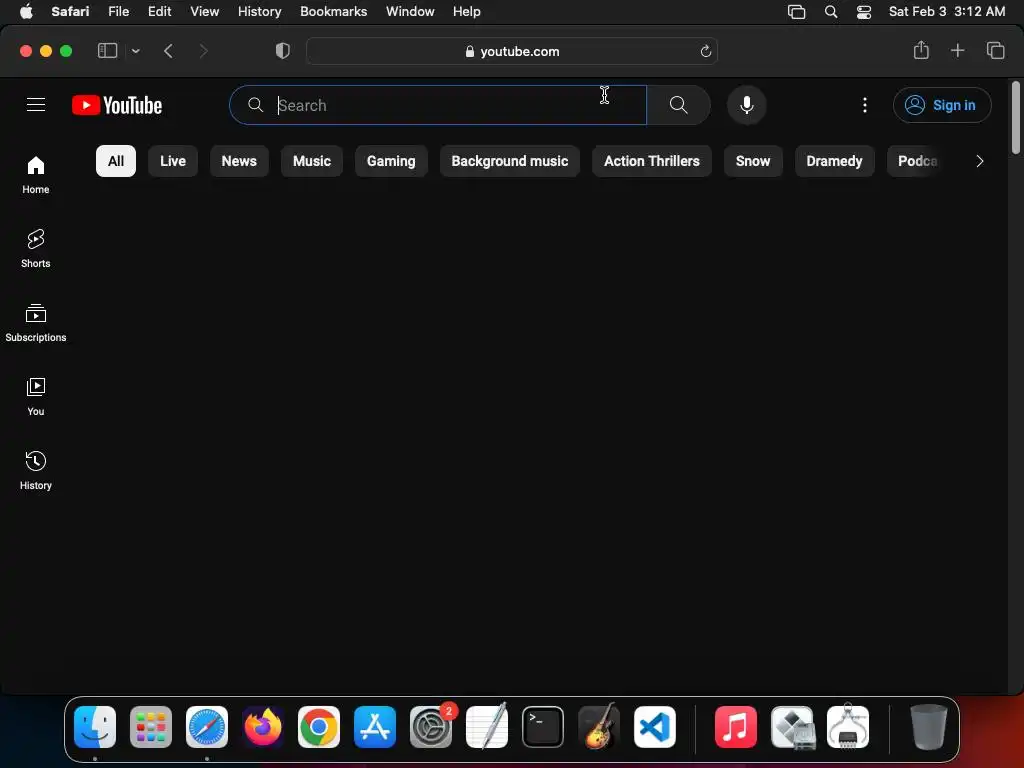Show Safari tab overview
Screen dimensions: 1024x768
click(995, 50)
